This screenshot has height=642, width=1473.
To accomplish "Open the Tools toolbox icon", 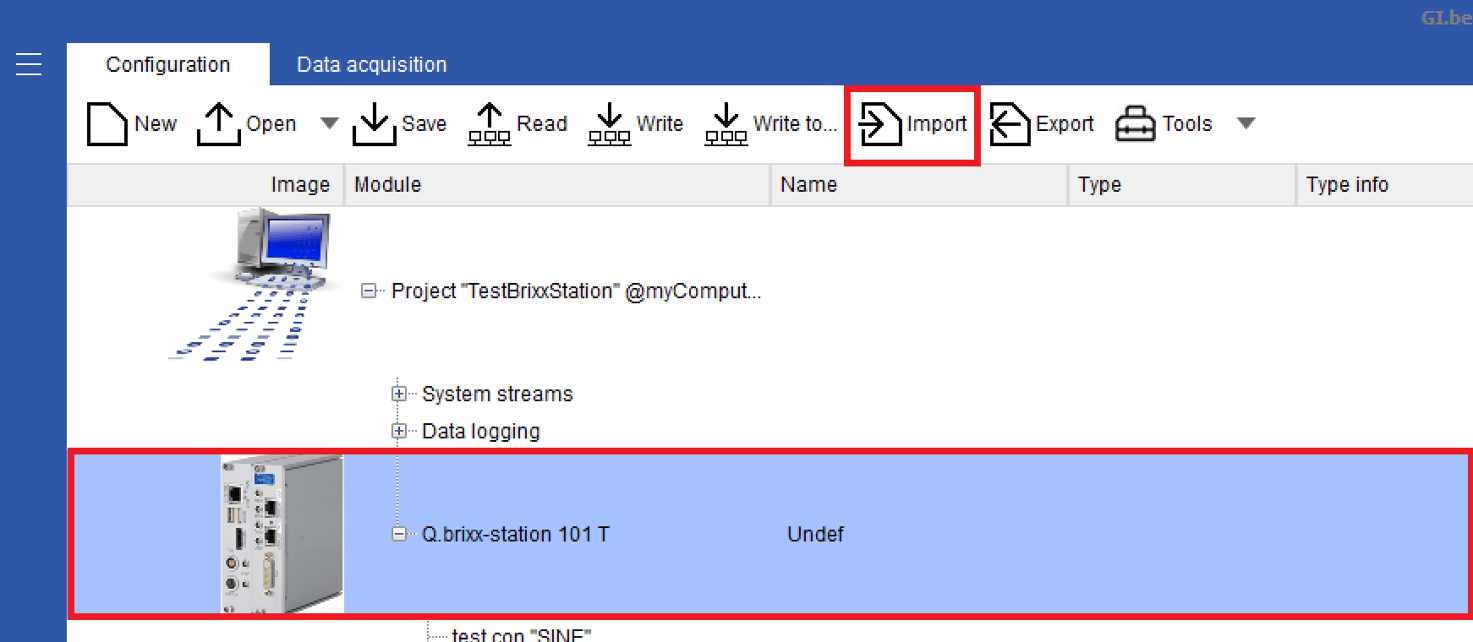I will coord(1135,122).
